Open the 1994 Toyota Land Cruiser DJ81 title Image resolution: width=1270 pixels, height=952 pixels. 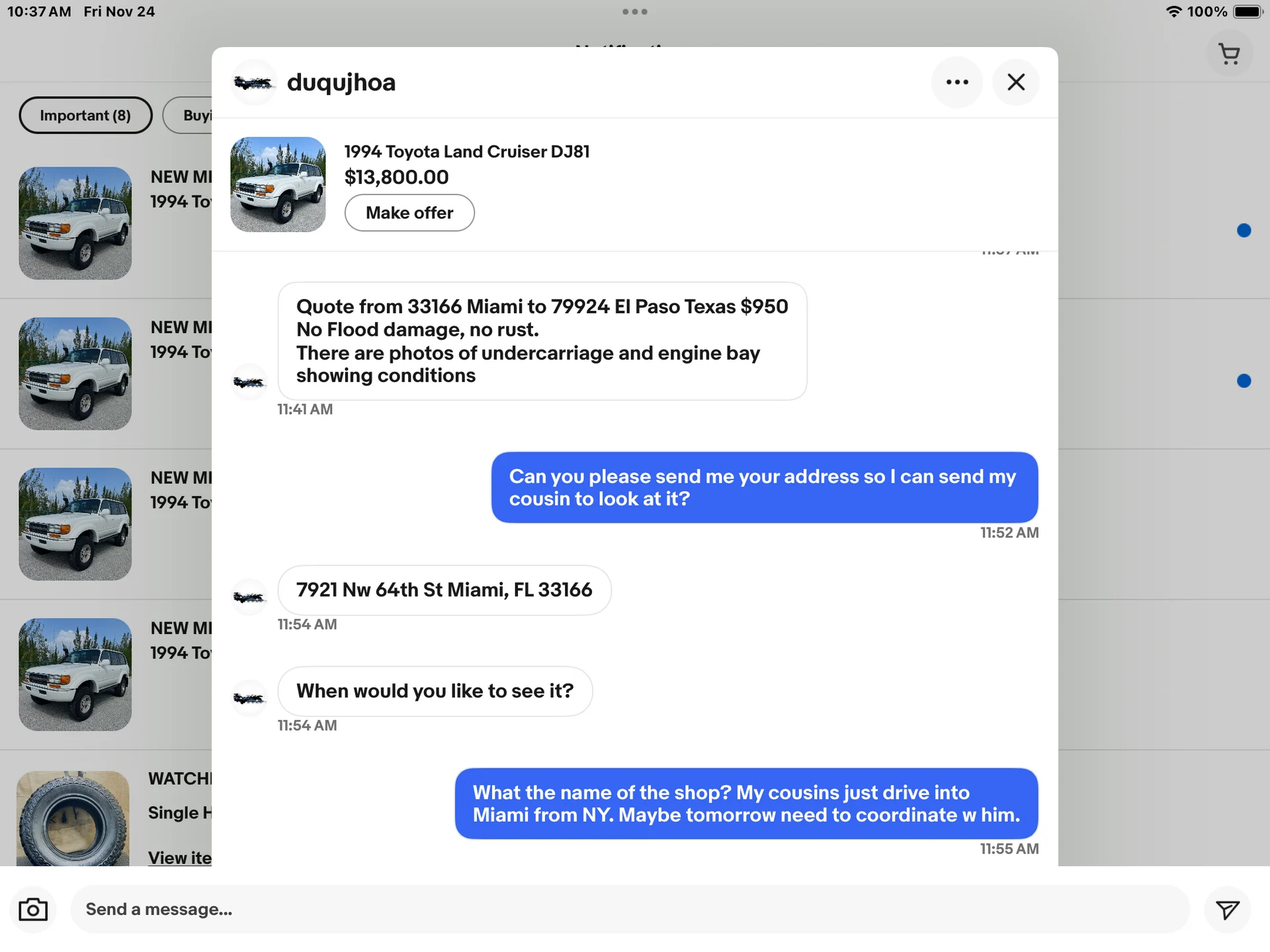tap(466, 151)
